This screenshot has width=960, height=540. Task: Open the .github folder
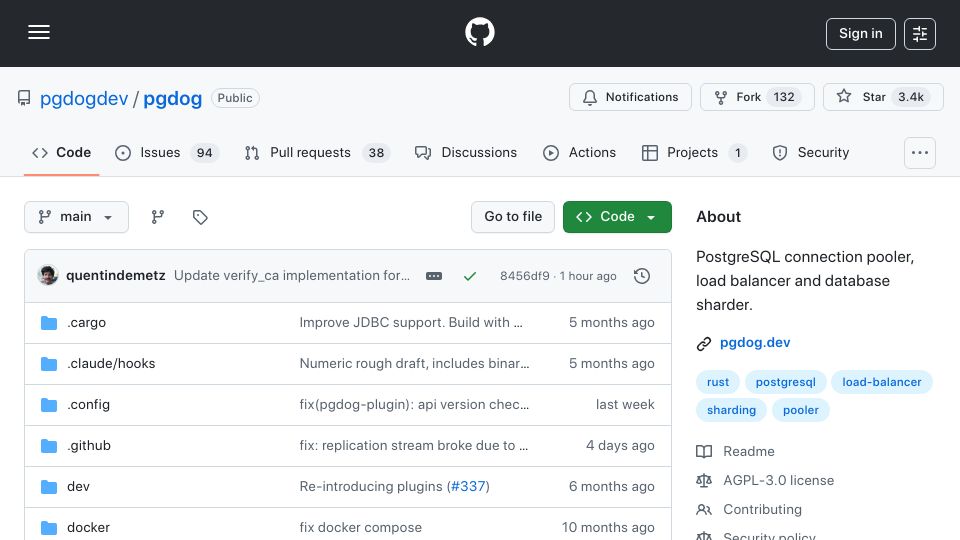coord(89,446)
